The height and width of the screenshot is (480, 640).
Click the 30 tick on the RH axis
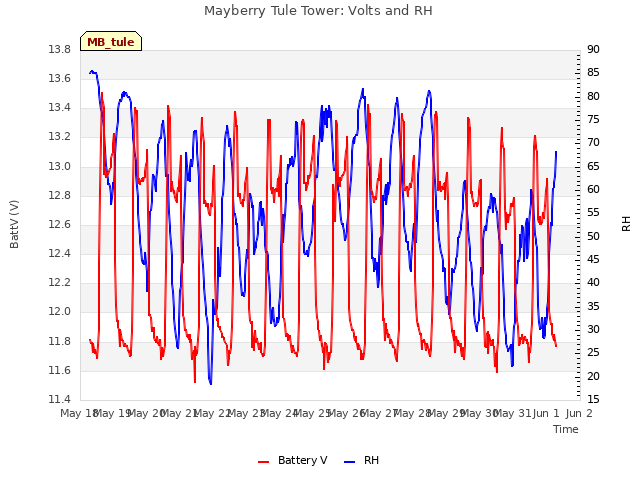click(x=593, y=329)
